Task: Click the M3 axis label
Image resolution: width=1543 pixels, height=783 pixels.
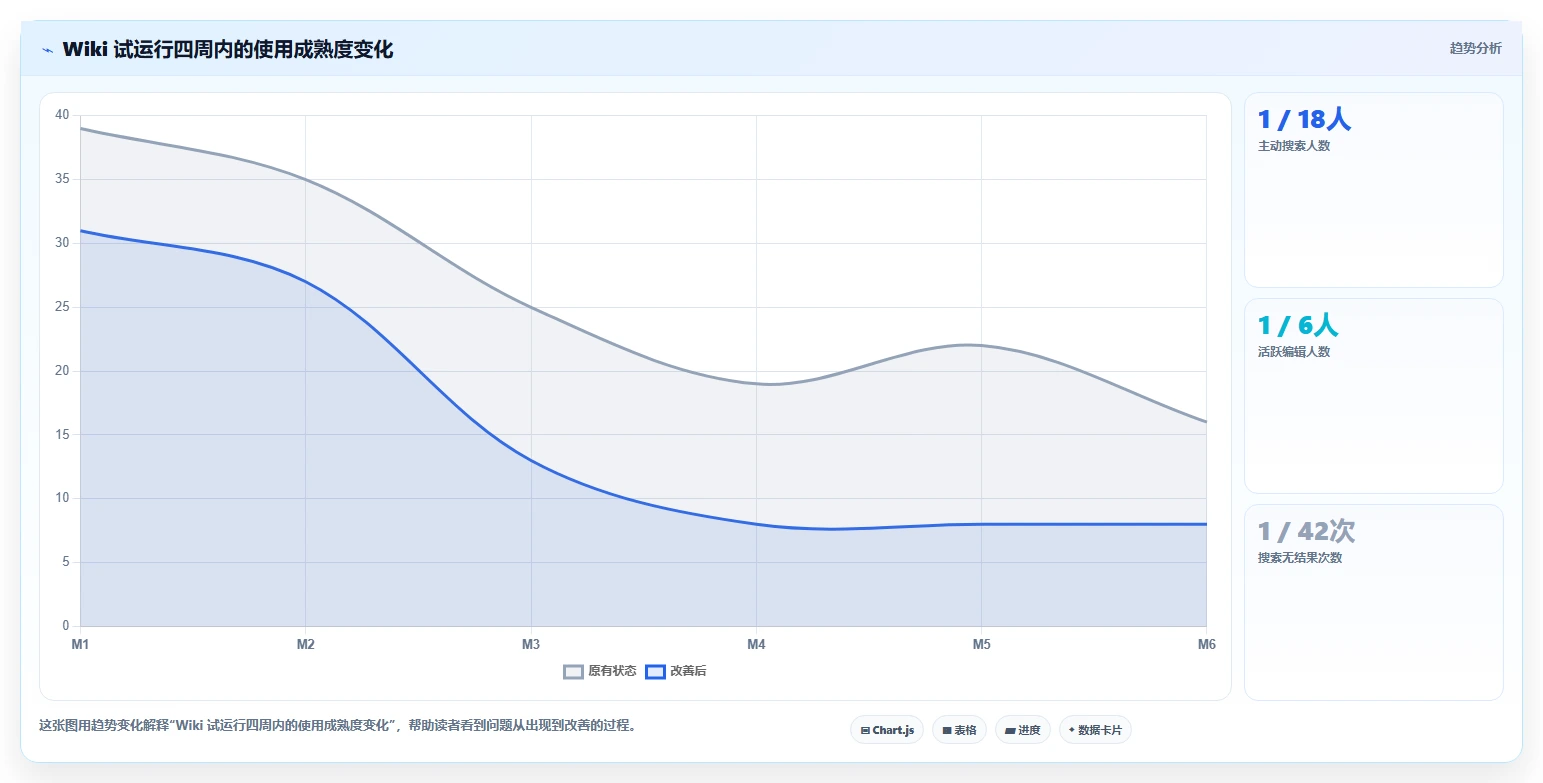Action: [531, 644]
